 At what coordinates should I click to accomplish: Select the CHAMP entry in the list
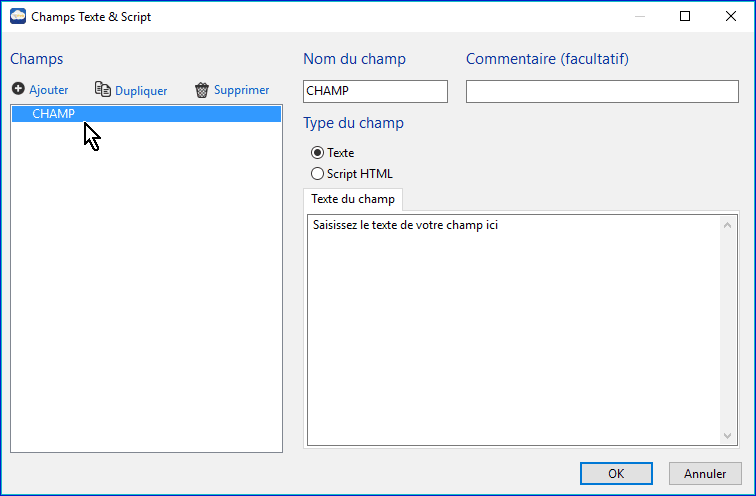(54, 114)
